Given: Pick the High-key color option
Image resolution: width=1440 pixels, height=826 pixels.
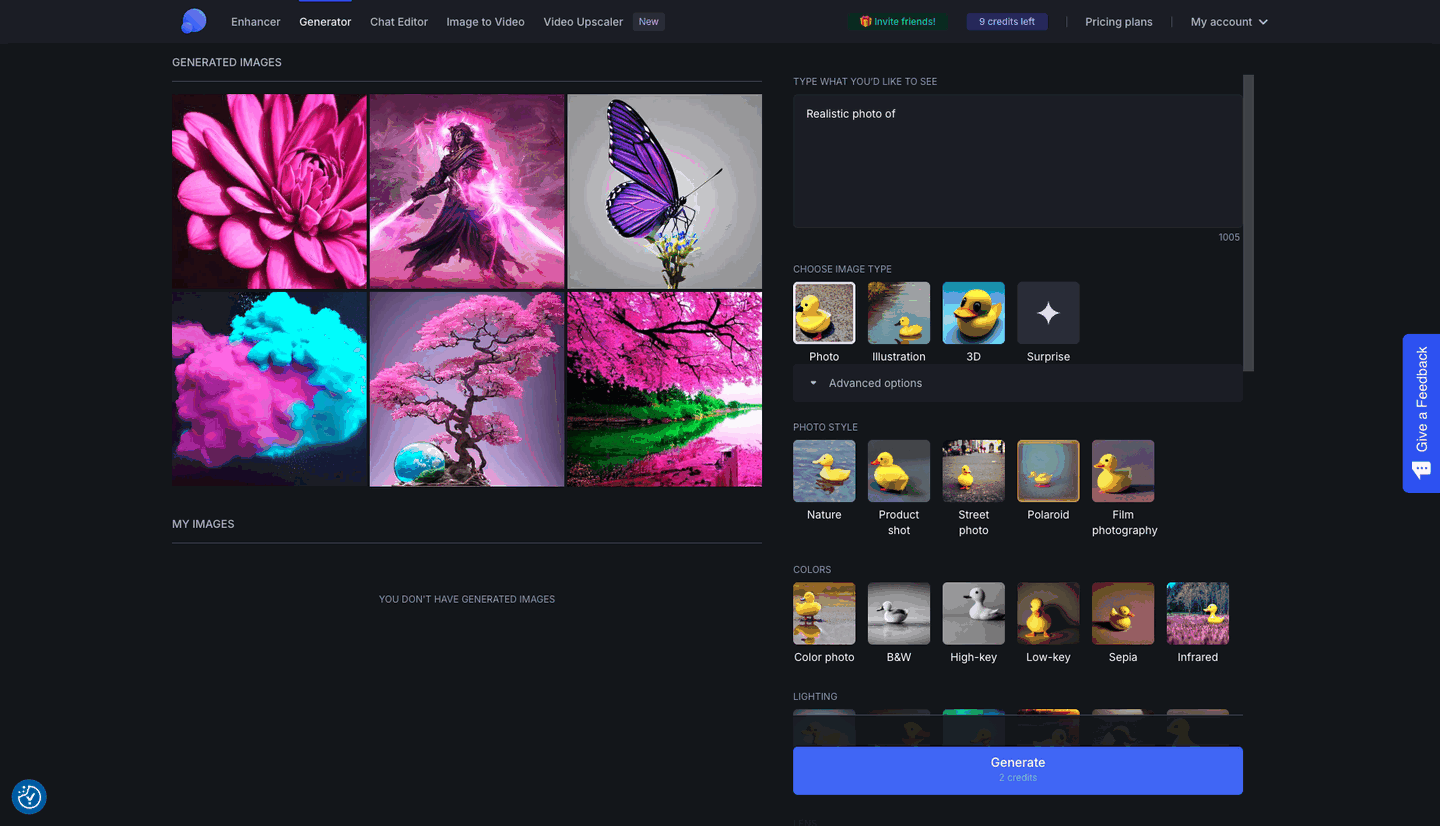Looking at the screenshot, I should click(x=973, y=614).
